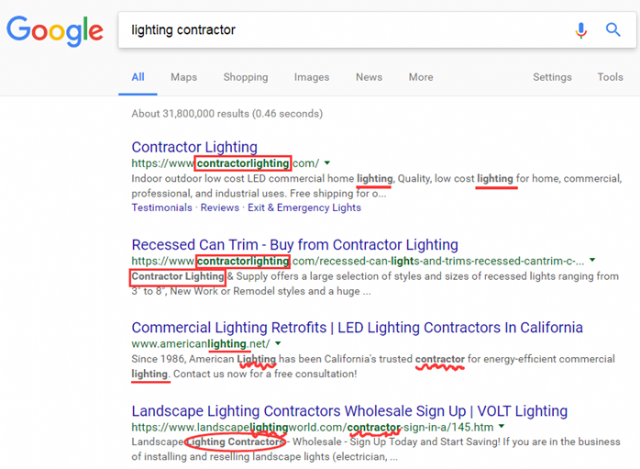This screenshot has height=469, width=640.
Task: Expand dropdown arrow after landscapelightingworld.com URL
Action: (x=502, y=427)
